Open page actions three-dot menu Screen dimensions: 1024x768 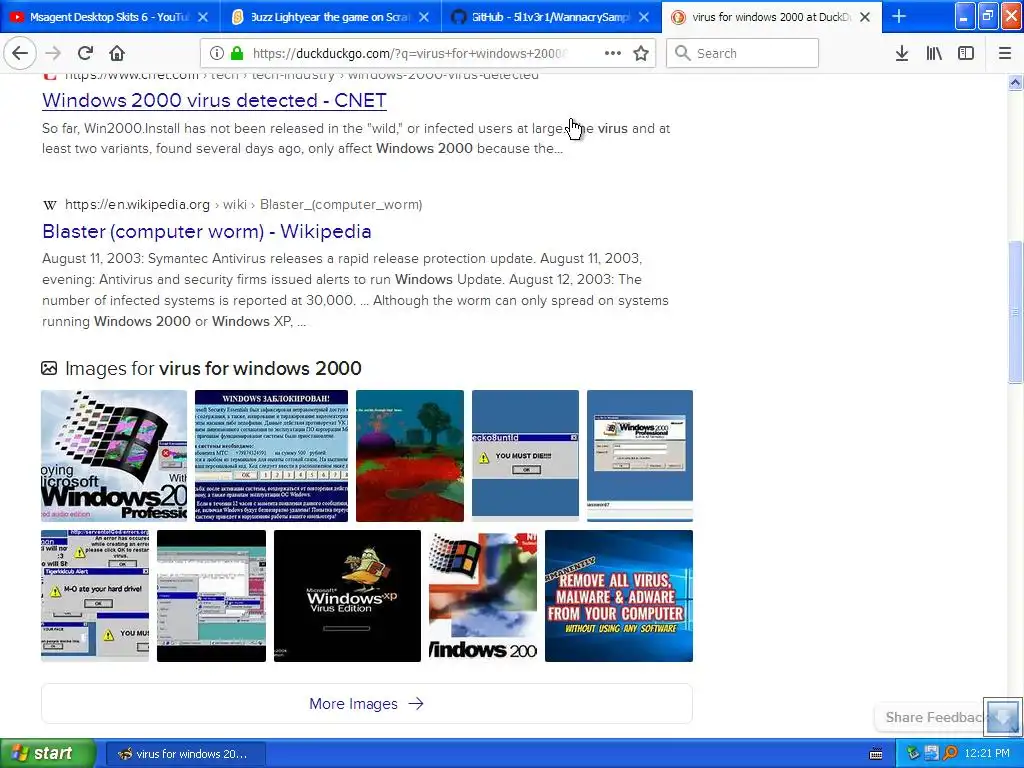click(x=613, y=54)
